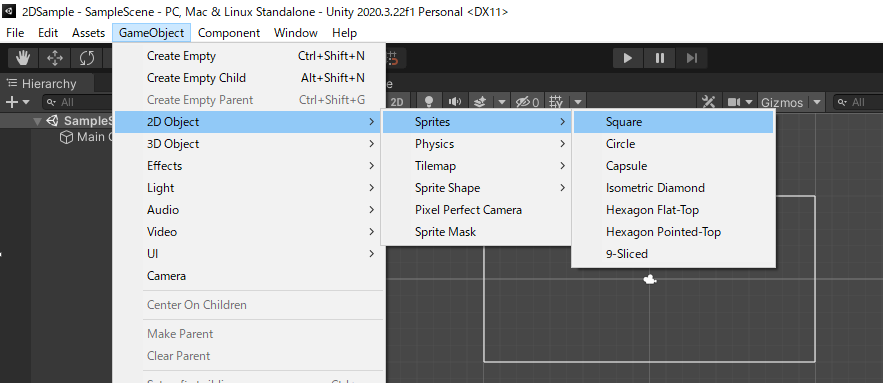Toggle the 2D scene view mode

[397, 102]
